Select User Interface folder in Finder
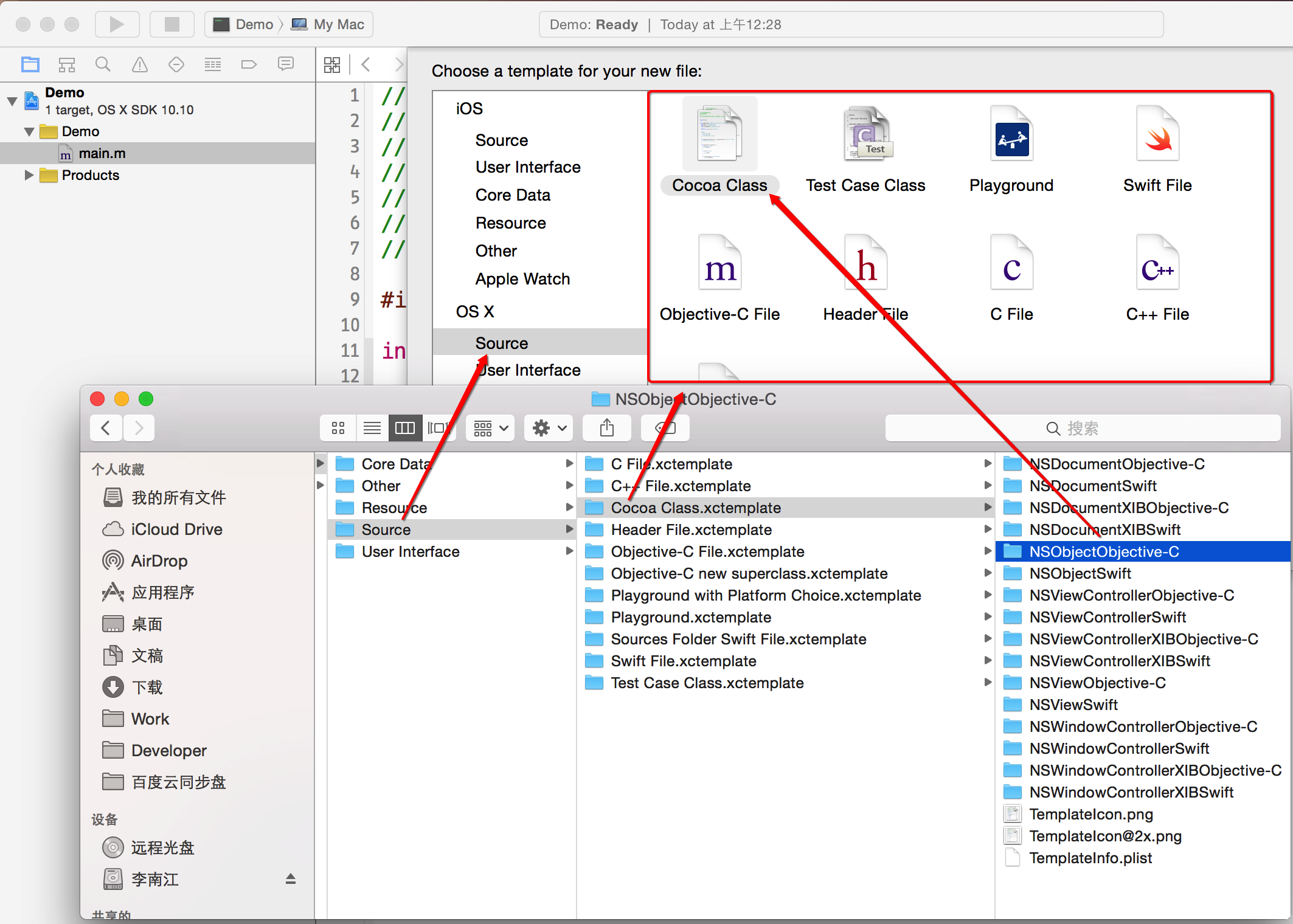The height and width of the screenshot is (924, 1293). click(x=451, y=551)
